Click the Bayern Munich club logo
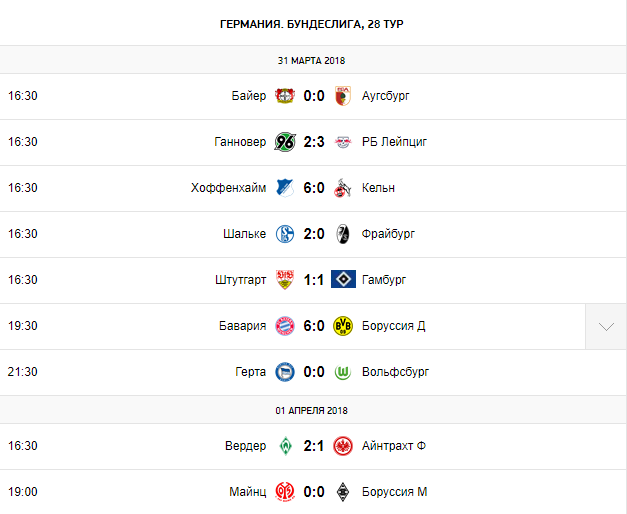 click(x=285, y=326)
